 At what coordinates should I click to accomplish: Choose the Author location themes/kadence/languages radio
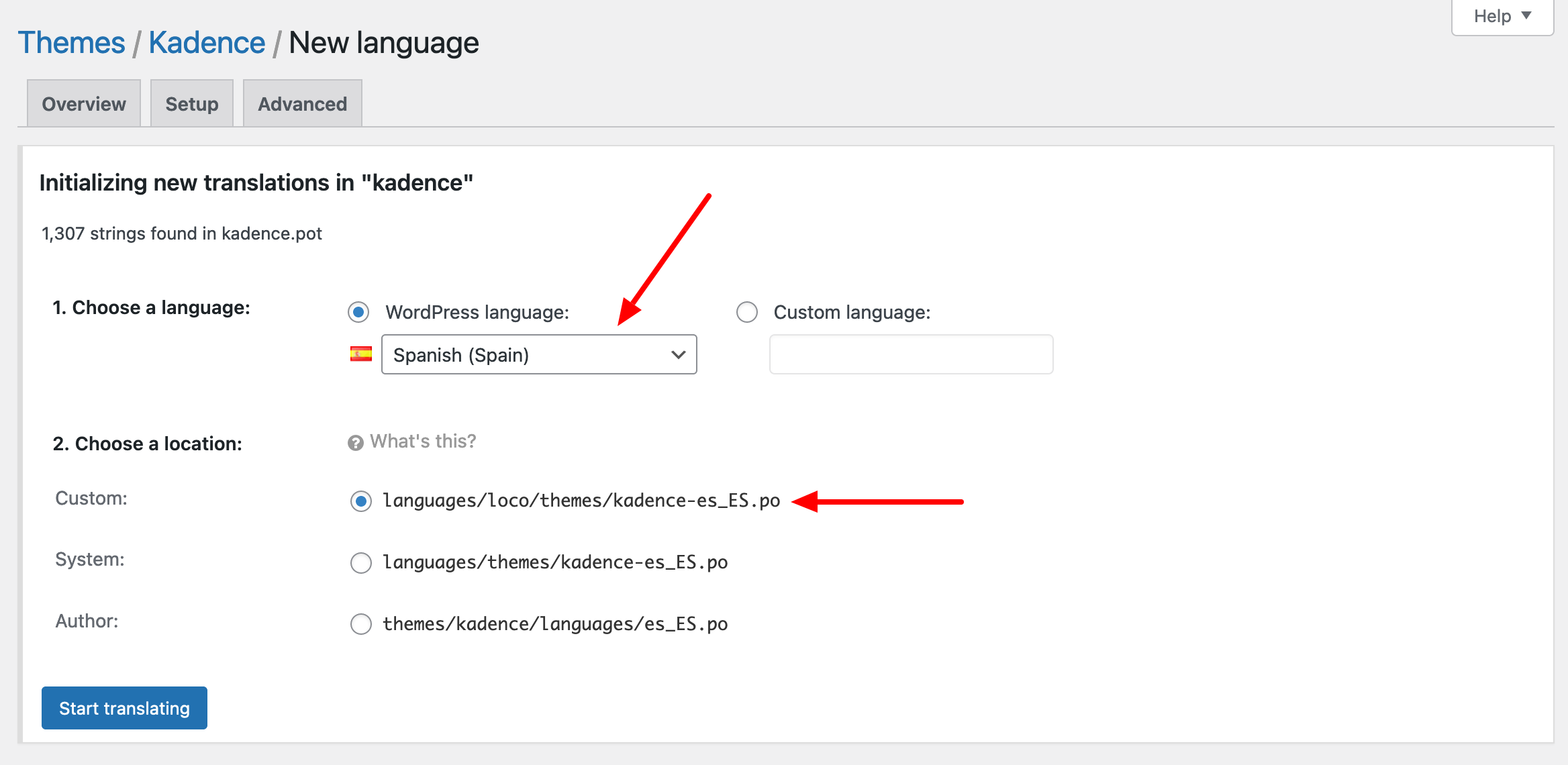(x=361, y=624)
